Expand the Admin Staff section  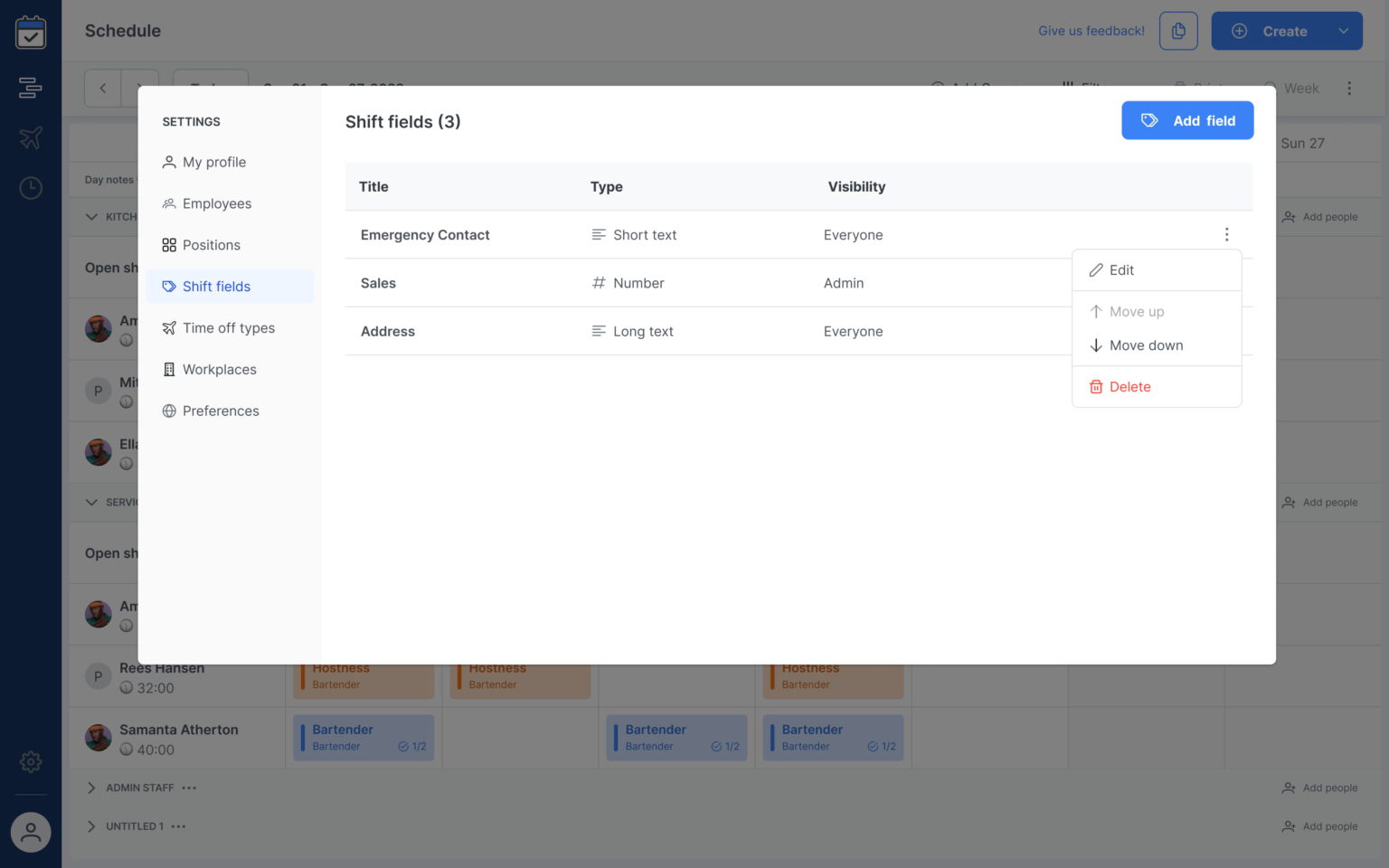point(90,788)
